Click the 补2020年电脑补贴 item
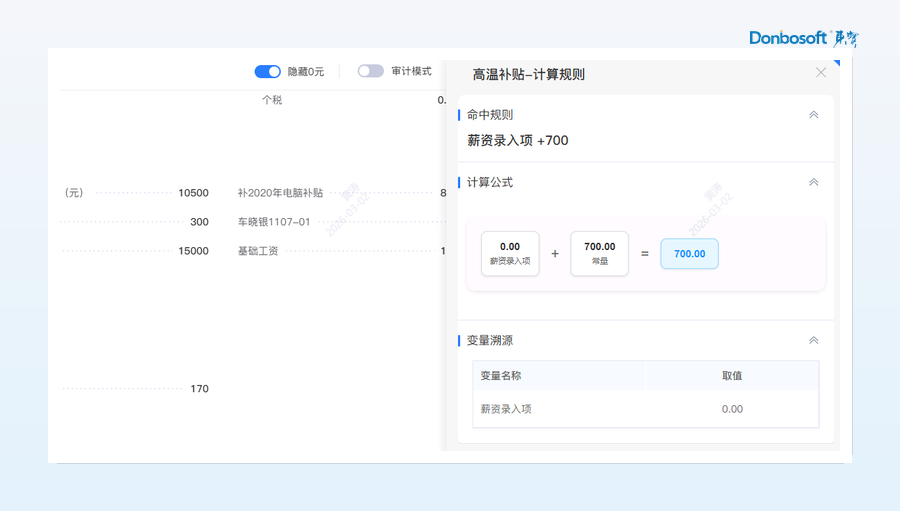 pyautogui.click(x=280, y=193)
